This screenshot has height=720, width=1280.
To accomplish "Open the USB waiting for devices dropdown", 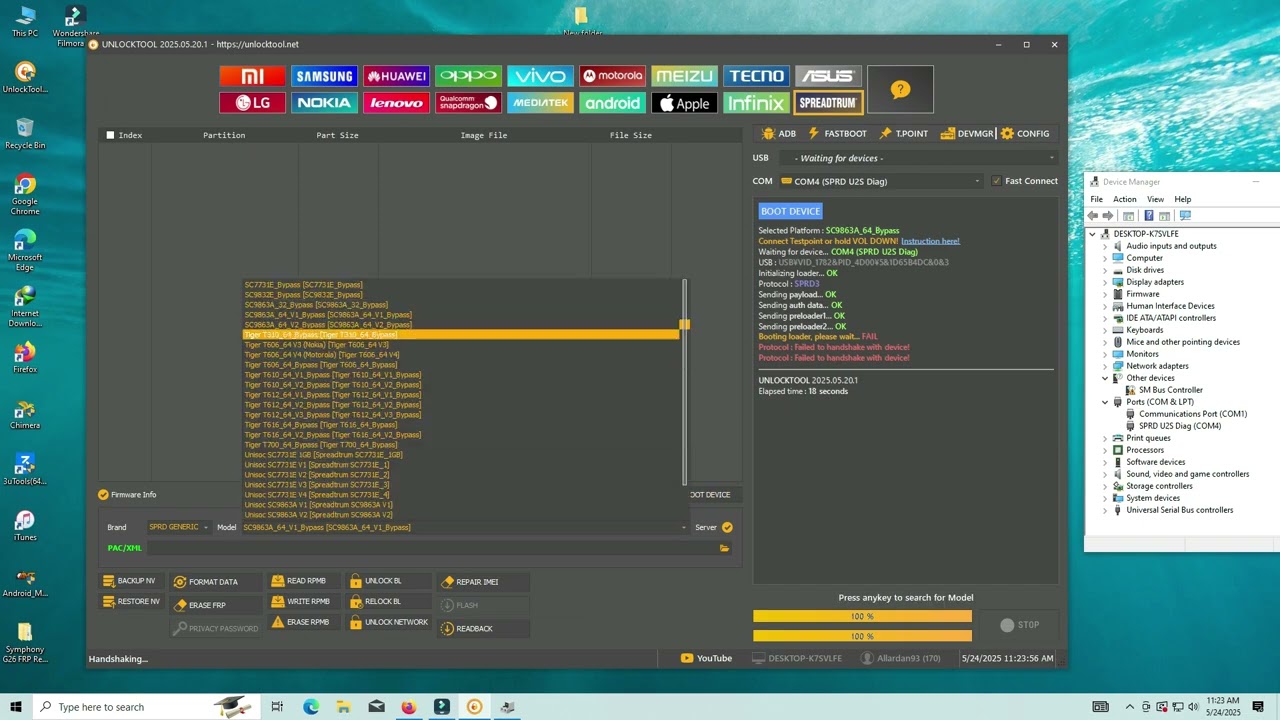I will pyautogui.click(x=919, y=158).
